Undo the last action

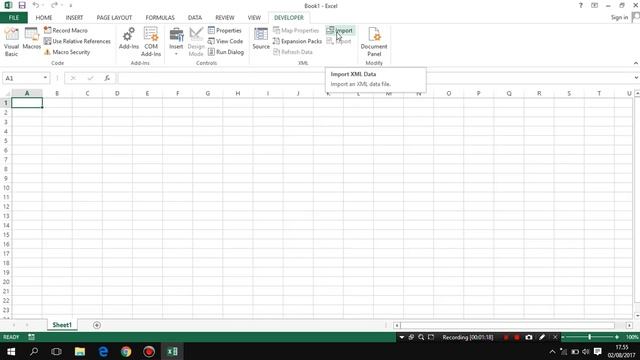point(36,5)
